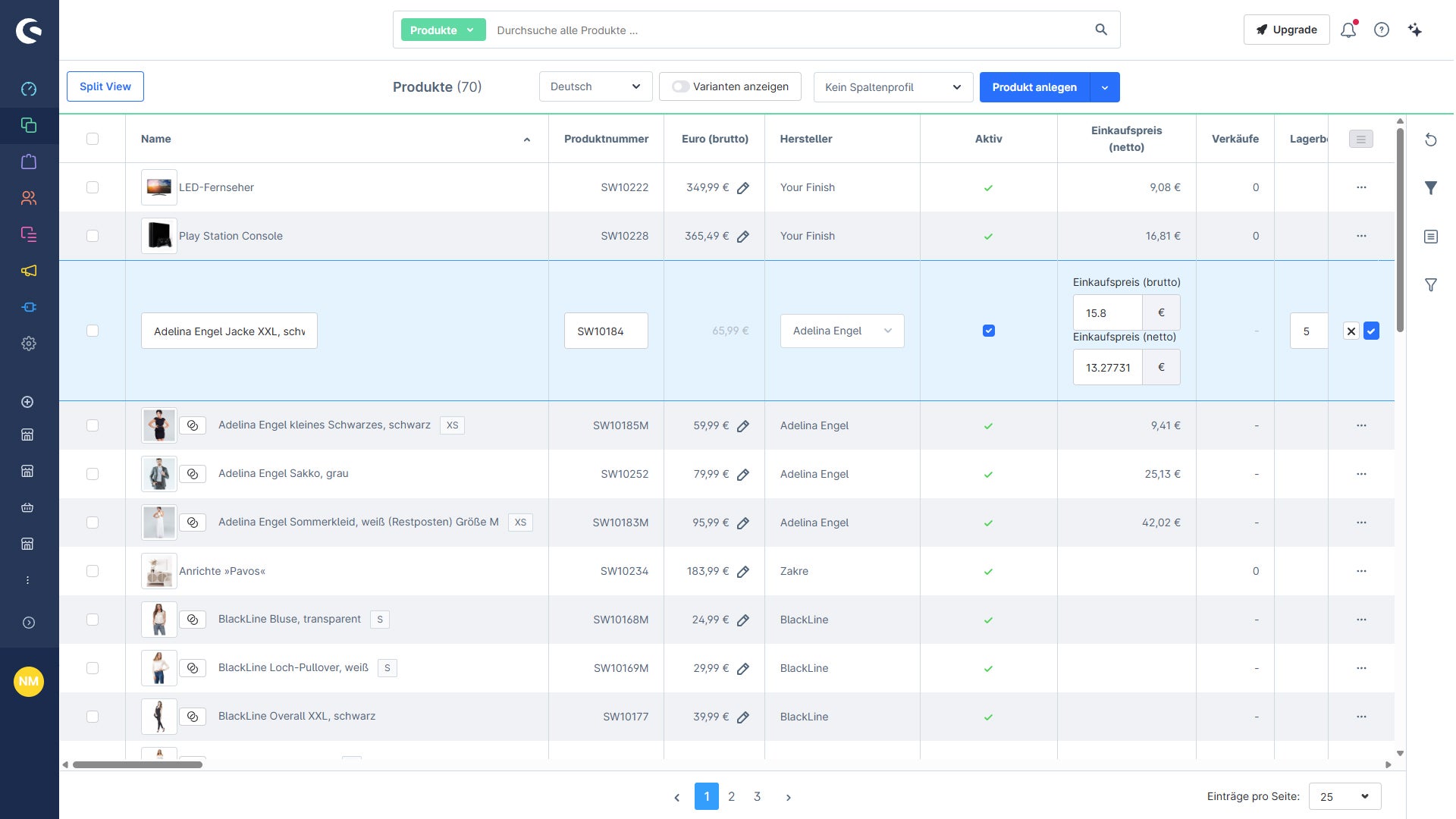This screenshot has width=1456, height=819.
Task: Open the column settings list icon in table header
Action: (x=1361, y=140)
